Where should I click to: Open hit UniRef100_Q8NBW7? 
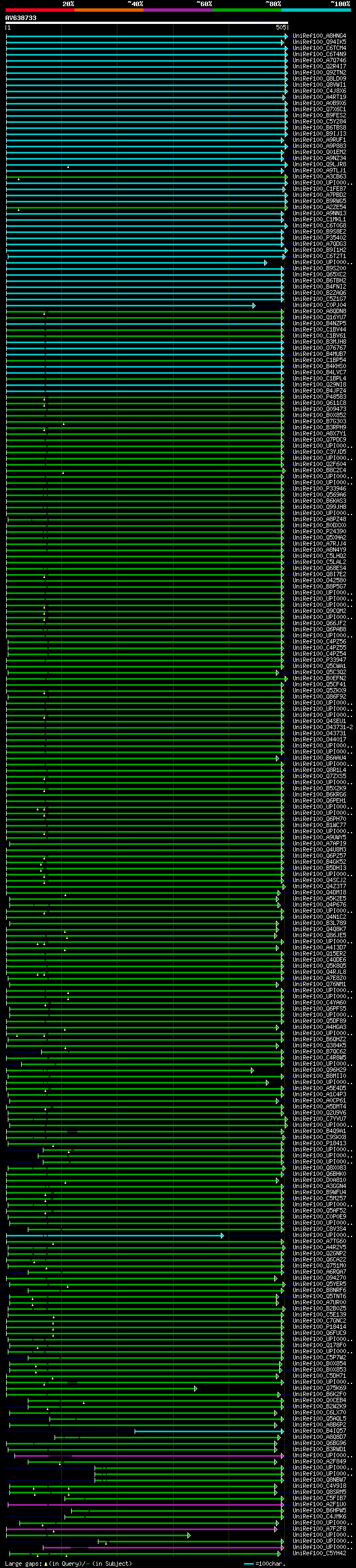click(x=319, y=1480)
